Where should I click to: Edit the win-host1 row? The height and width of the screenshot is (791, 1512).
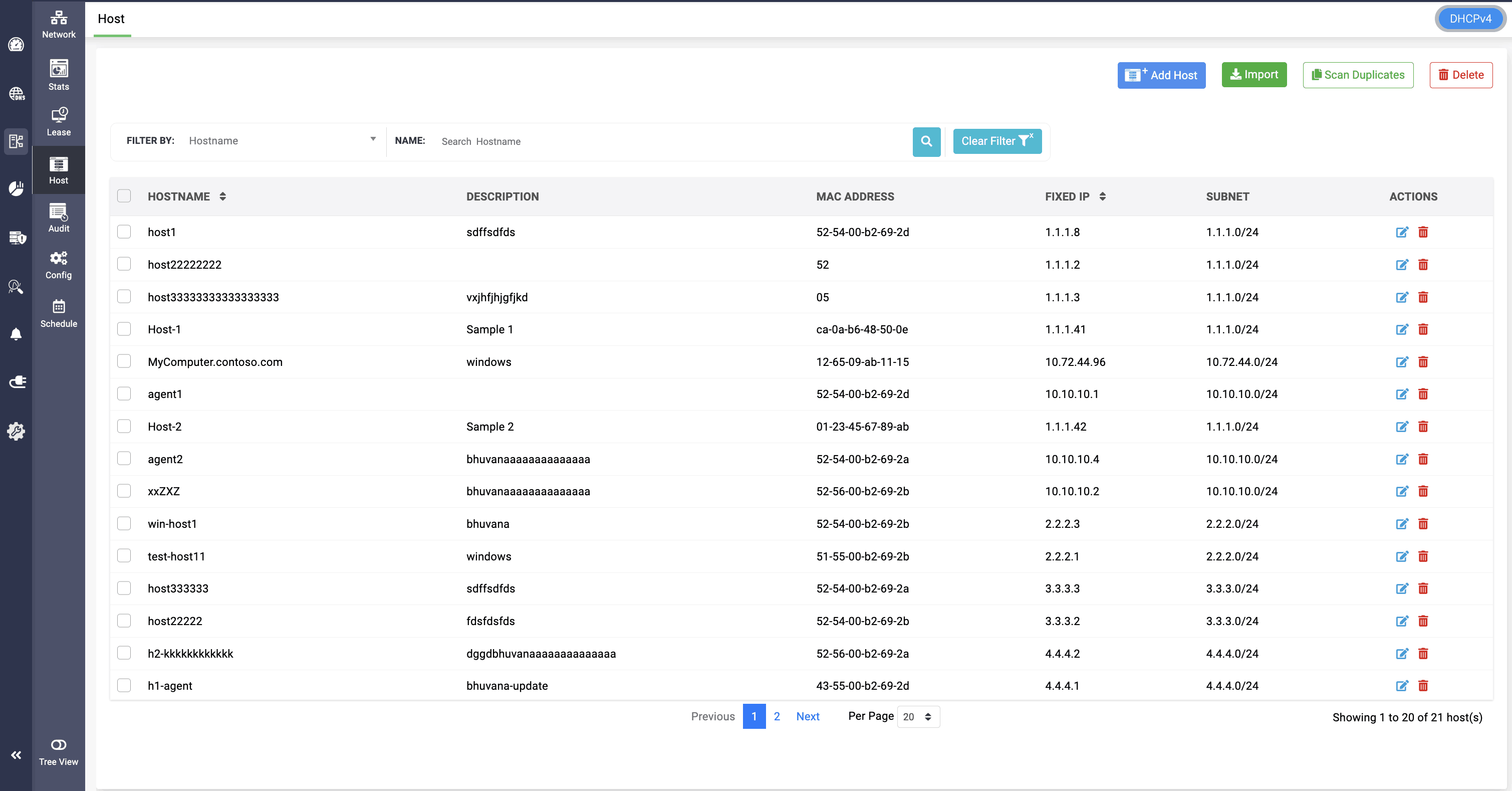[x=1402, y=523]
